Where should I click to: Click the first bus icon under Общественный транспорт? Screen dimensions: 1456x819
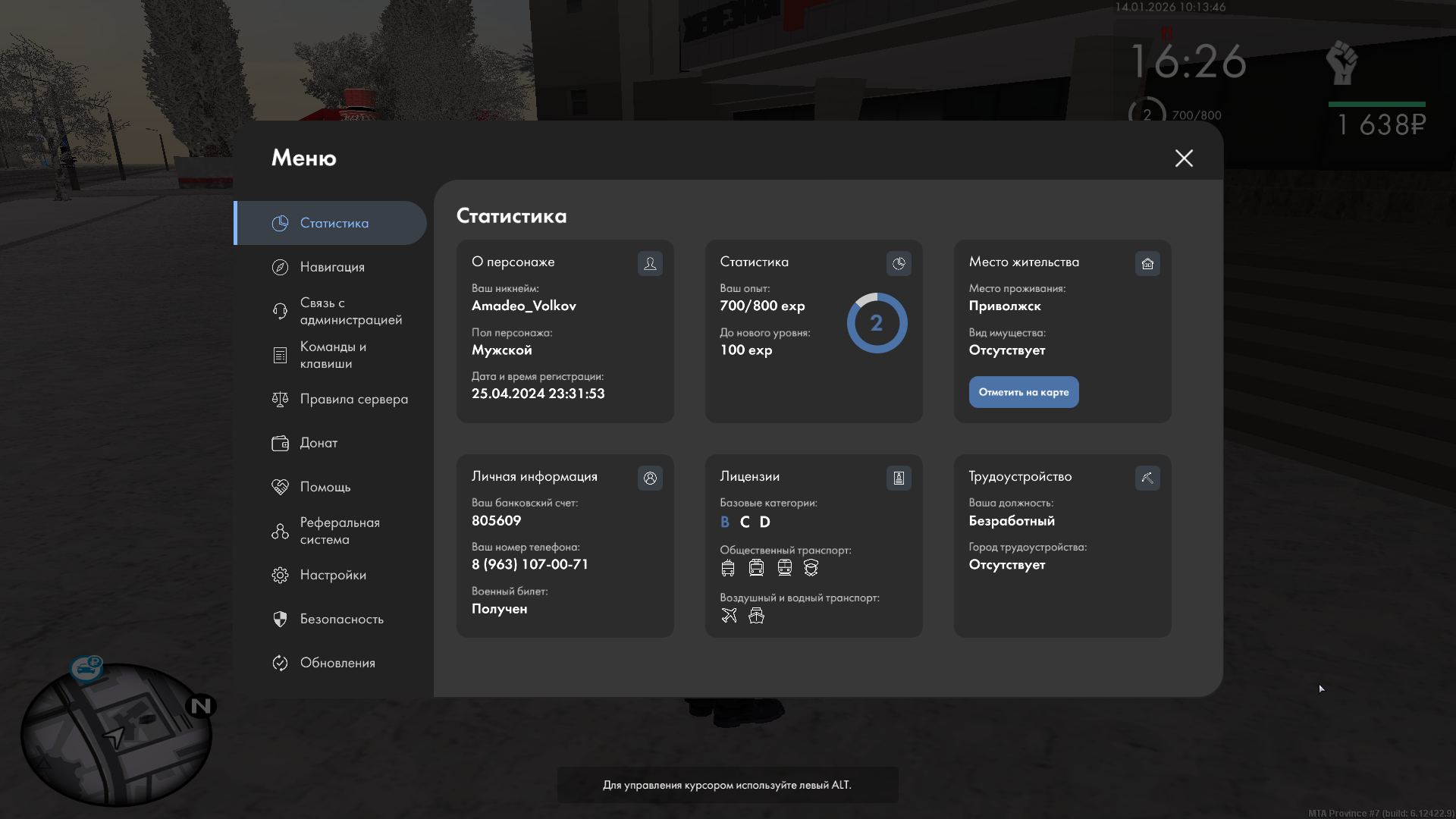point(728,568)
